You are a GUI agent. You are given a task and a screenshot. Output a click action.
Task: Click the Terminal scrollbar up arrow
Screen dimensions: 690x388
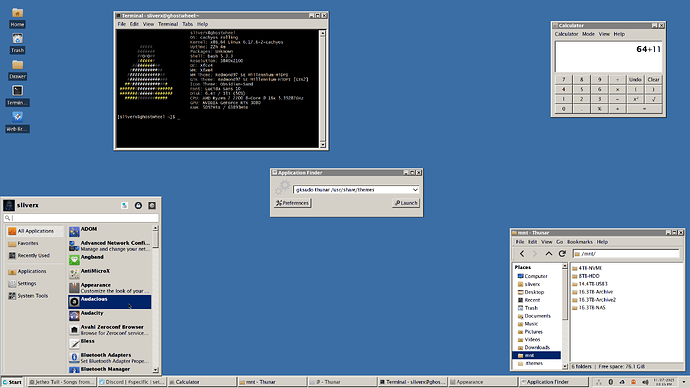point(323,33)
